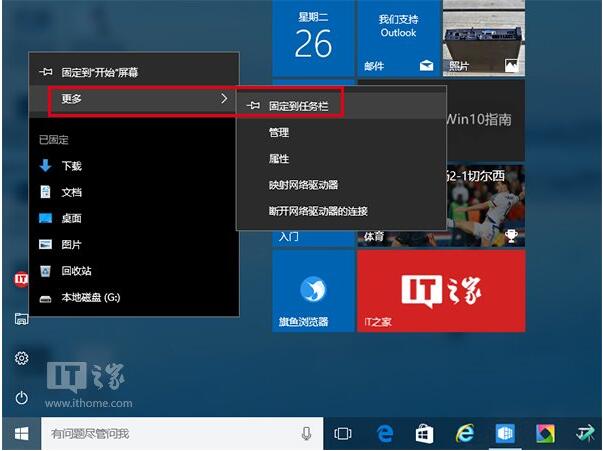Open the 旗鱼浏览器 tile
This screenshot has height=451, width=603.
click(313, 291)
